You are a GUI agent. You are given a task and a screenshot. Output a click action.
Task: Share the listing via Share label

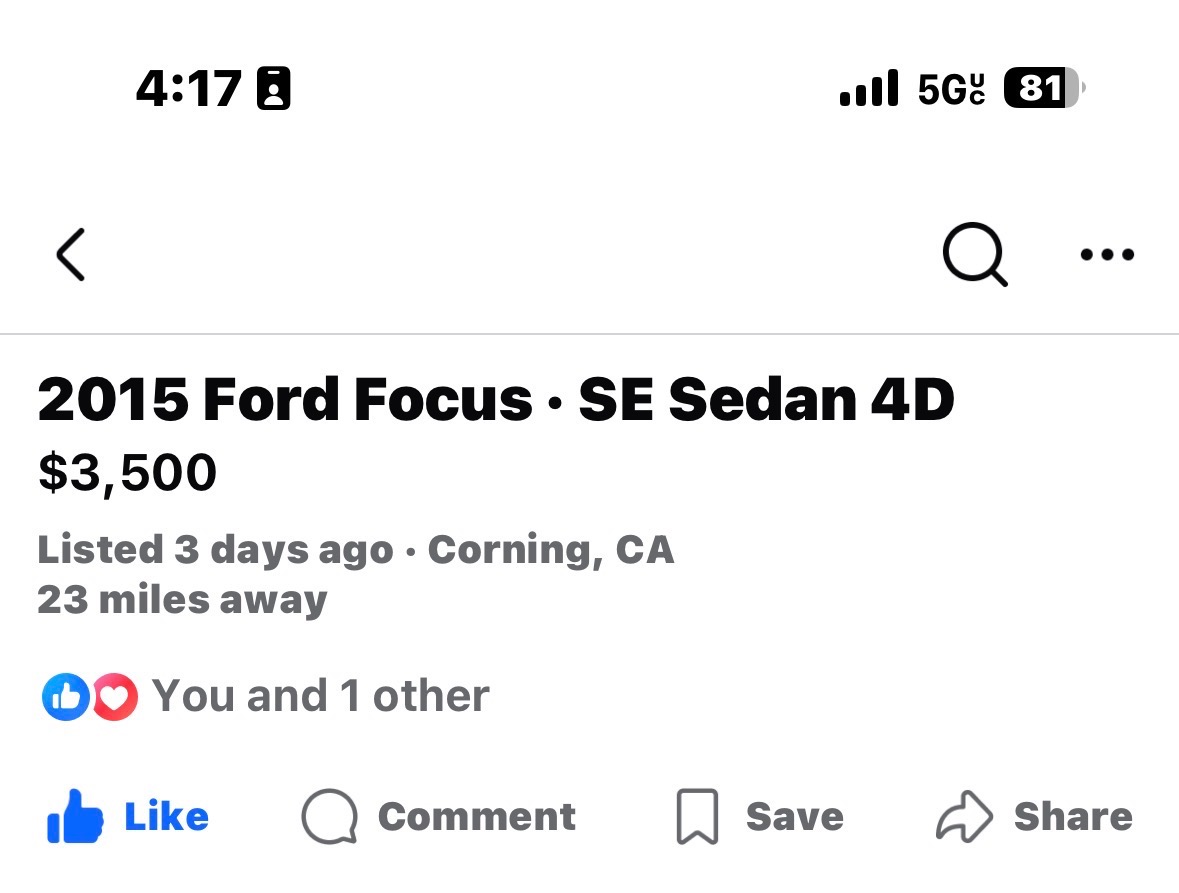[1073, 817]
